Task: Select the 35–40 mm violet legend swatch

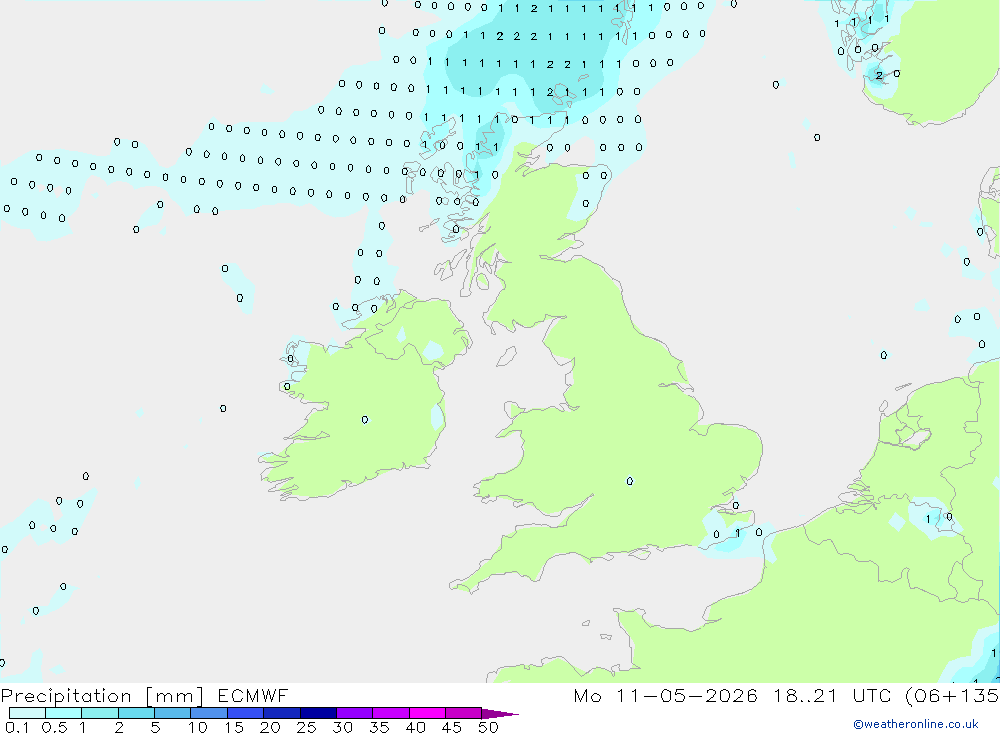Action: click(x=391, y=713)
